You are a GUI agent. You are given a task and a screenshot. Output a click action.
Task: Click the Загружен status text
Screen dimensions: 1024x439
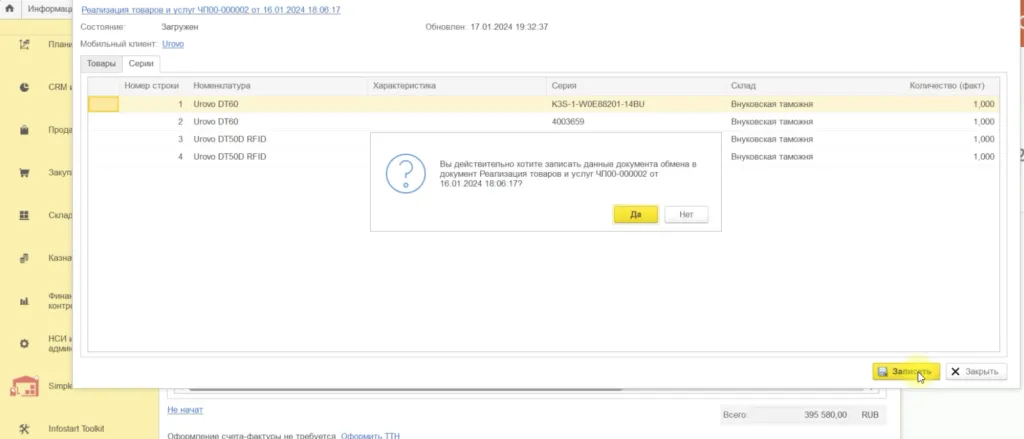(180, 27)
